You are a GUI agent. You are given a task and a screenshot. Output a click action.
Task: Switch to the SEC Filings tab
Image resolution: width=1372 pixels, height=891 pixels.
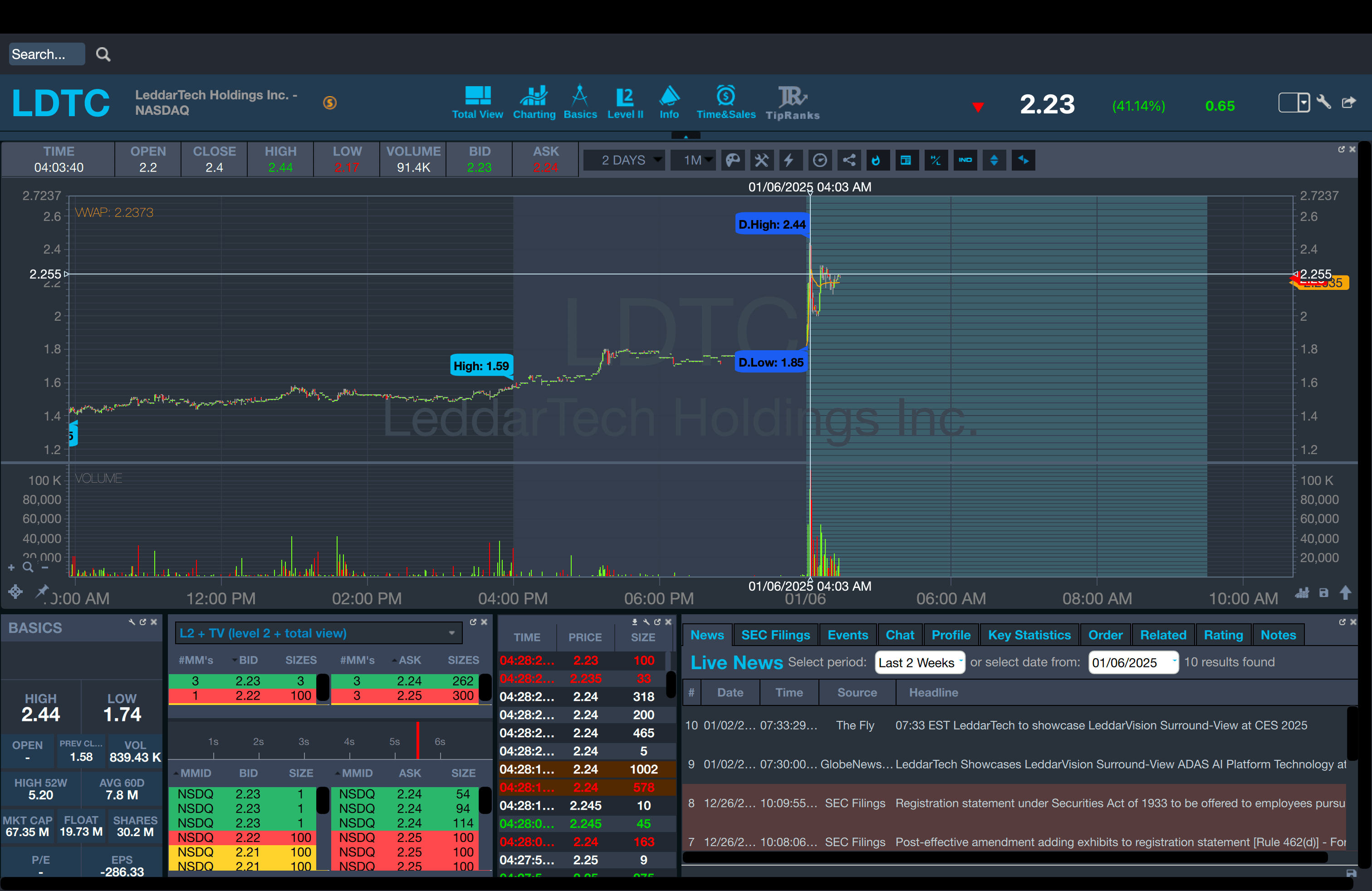[x=775, y=635]
